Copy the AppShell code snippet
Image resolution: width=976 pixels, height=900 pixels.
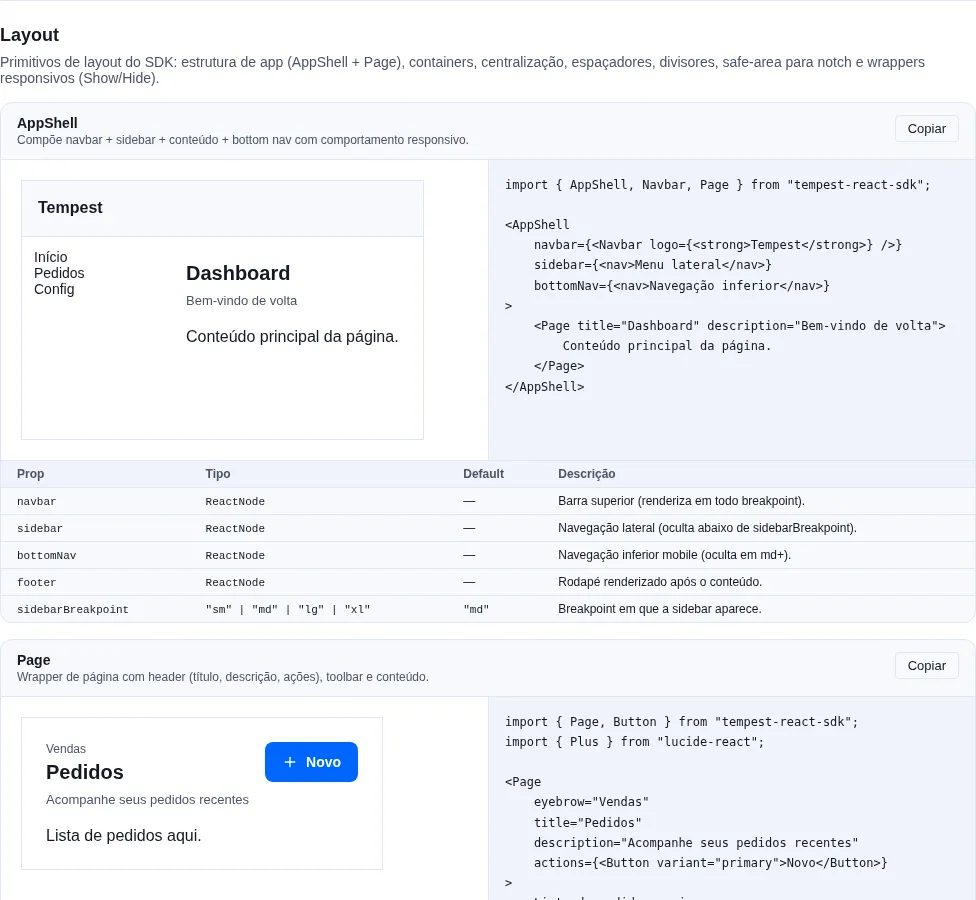click(x=926, y=129)
